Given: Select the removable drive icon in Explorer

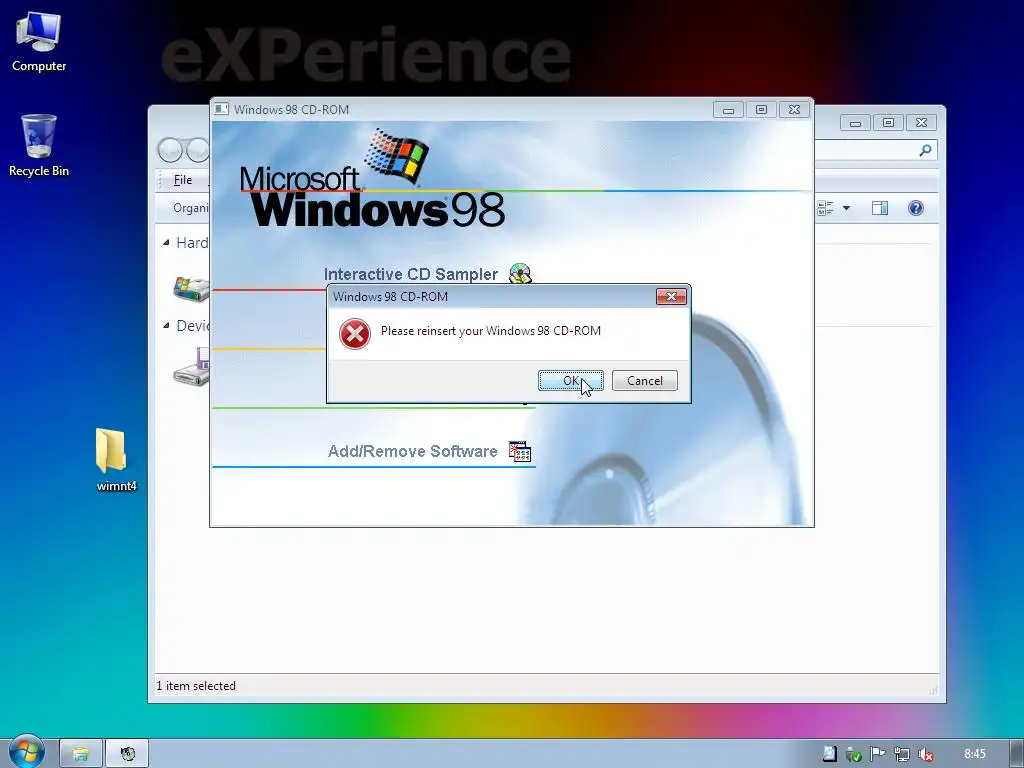Looking at the screenshot, I should pos(191,367).
